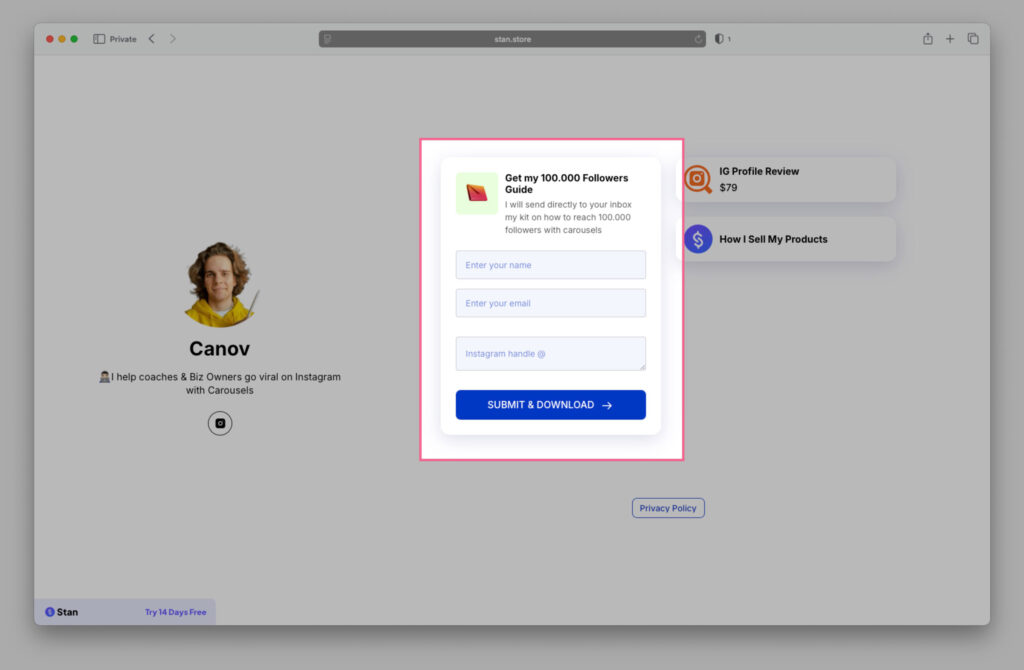1024x670 pixels.
Task: Click into the "Enter your email" field
Action: point(550,303)
